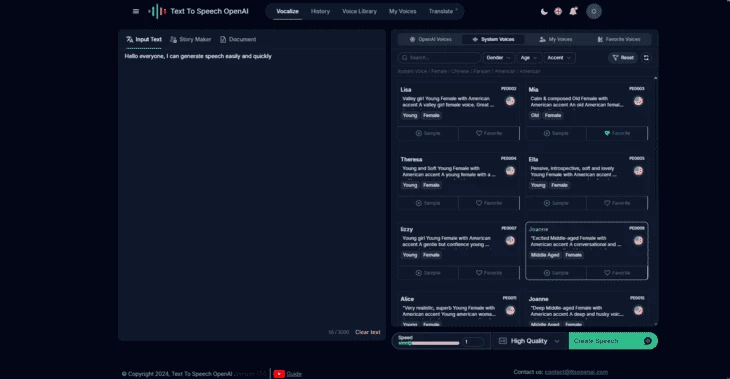The height and width of the screenshot is (379, 730).
Task: Favorite the Ella voice
Action: (x=617, y=203)
